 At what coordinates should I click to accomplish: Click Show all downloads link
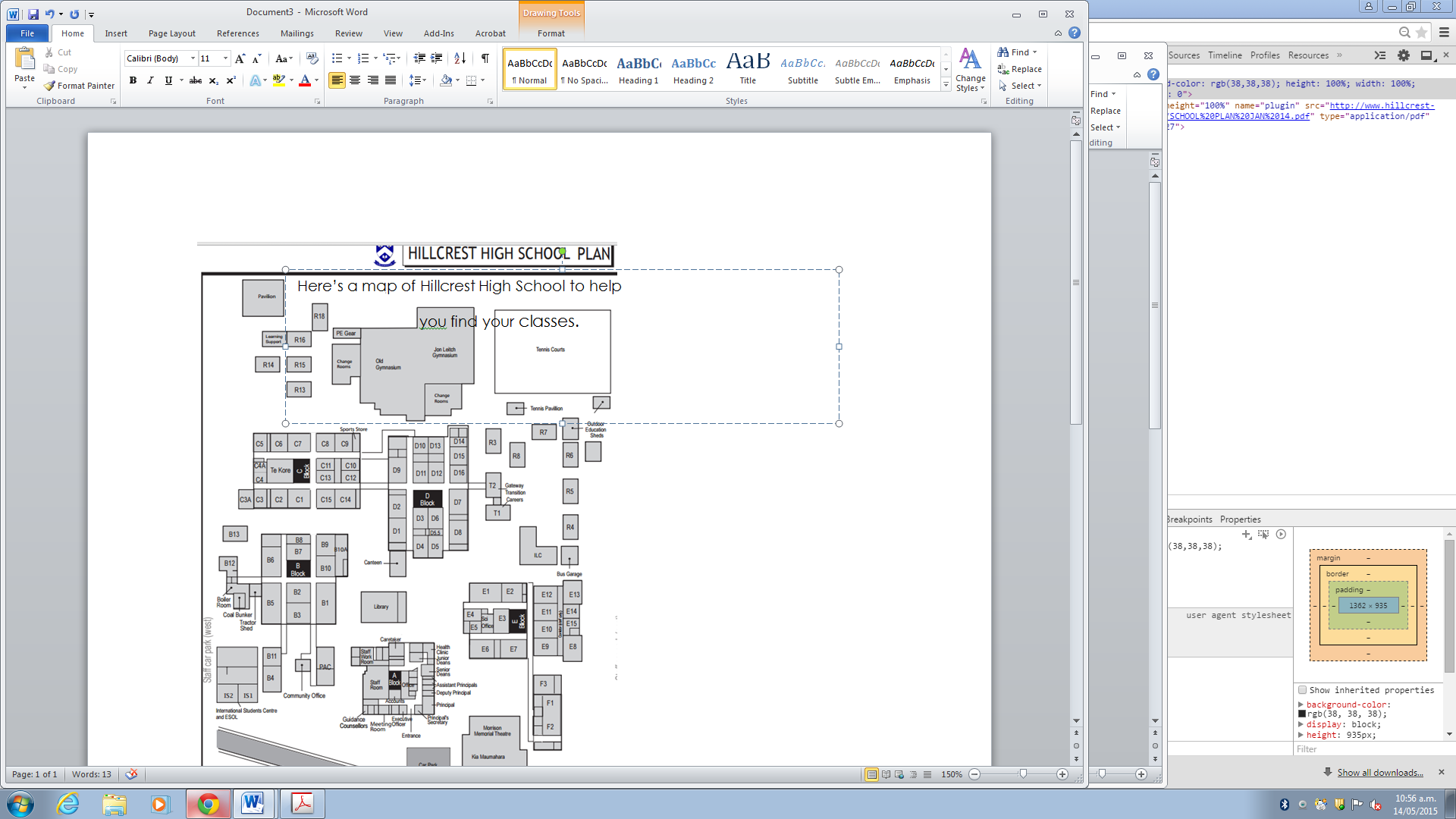(x=1379, y=773)
